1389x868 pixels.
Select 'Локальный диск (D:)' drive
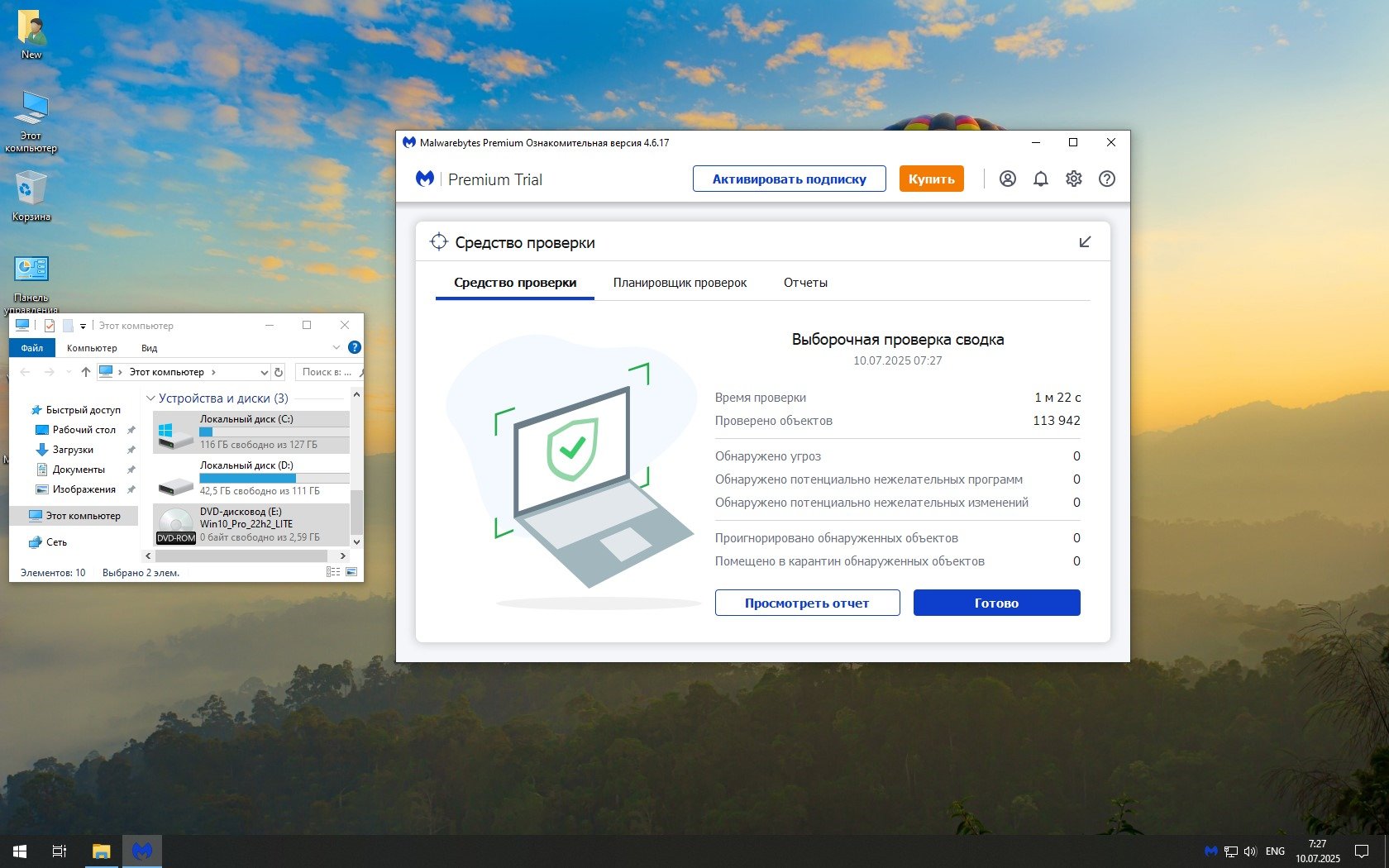248,477
